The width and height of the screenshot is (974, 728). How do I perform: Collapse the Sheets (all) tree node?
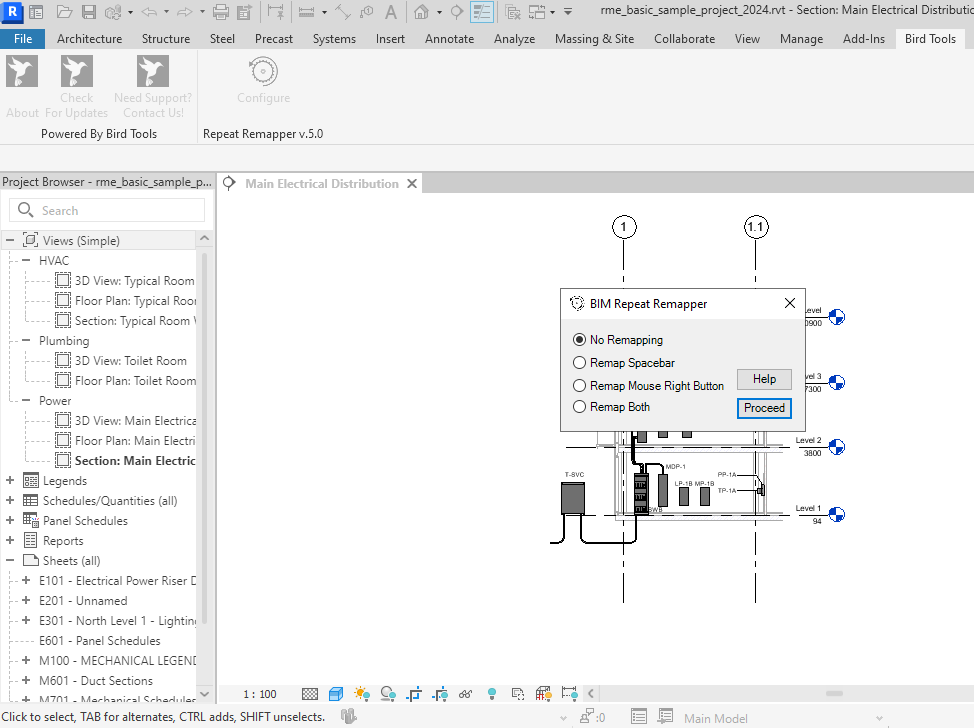[10, 561]
